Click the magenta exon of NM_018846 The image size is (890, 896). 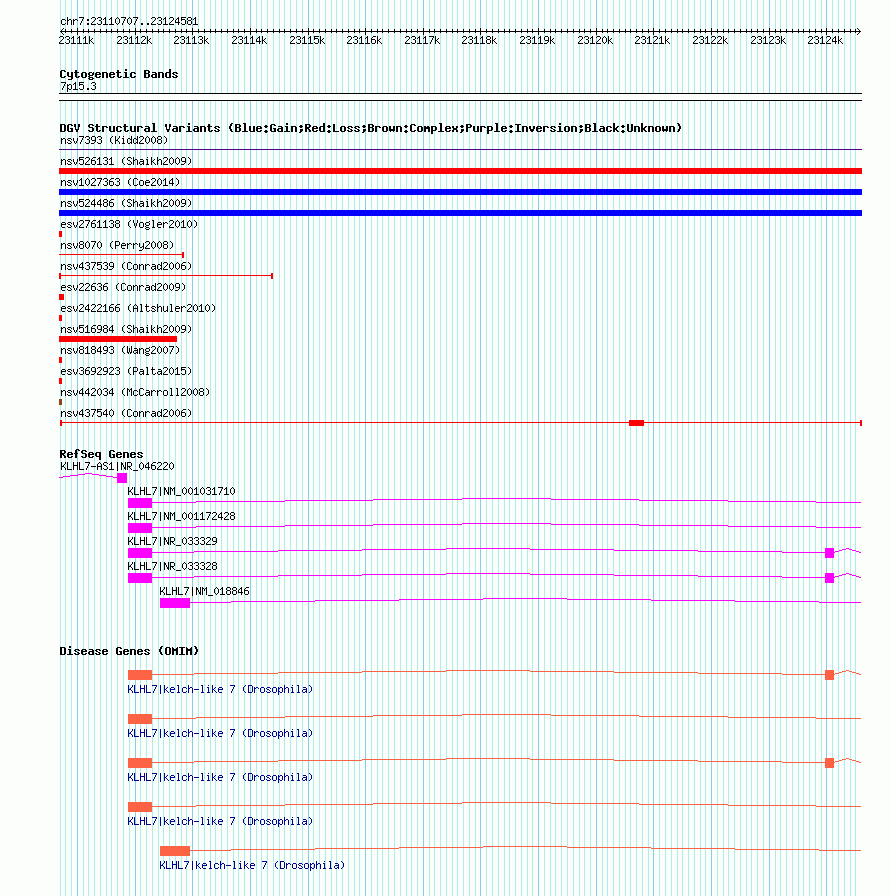175,603
